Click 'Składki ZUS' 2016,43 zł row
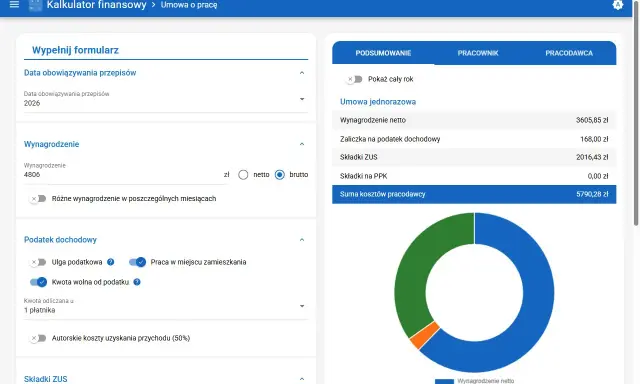The width and height of the screenshot is (640, 384). click(474, 157)
